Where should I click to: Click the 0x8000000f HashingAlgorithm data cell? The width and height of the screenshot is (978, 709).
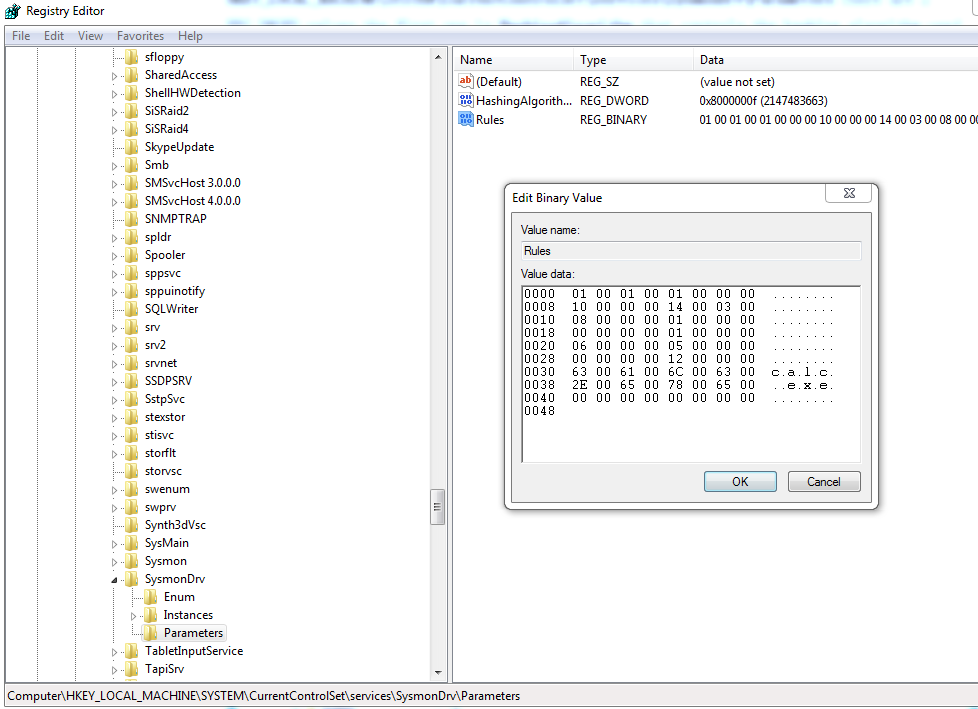click(x=763, y=101)
